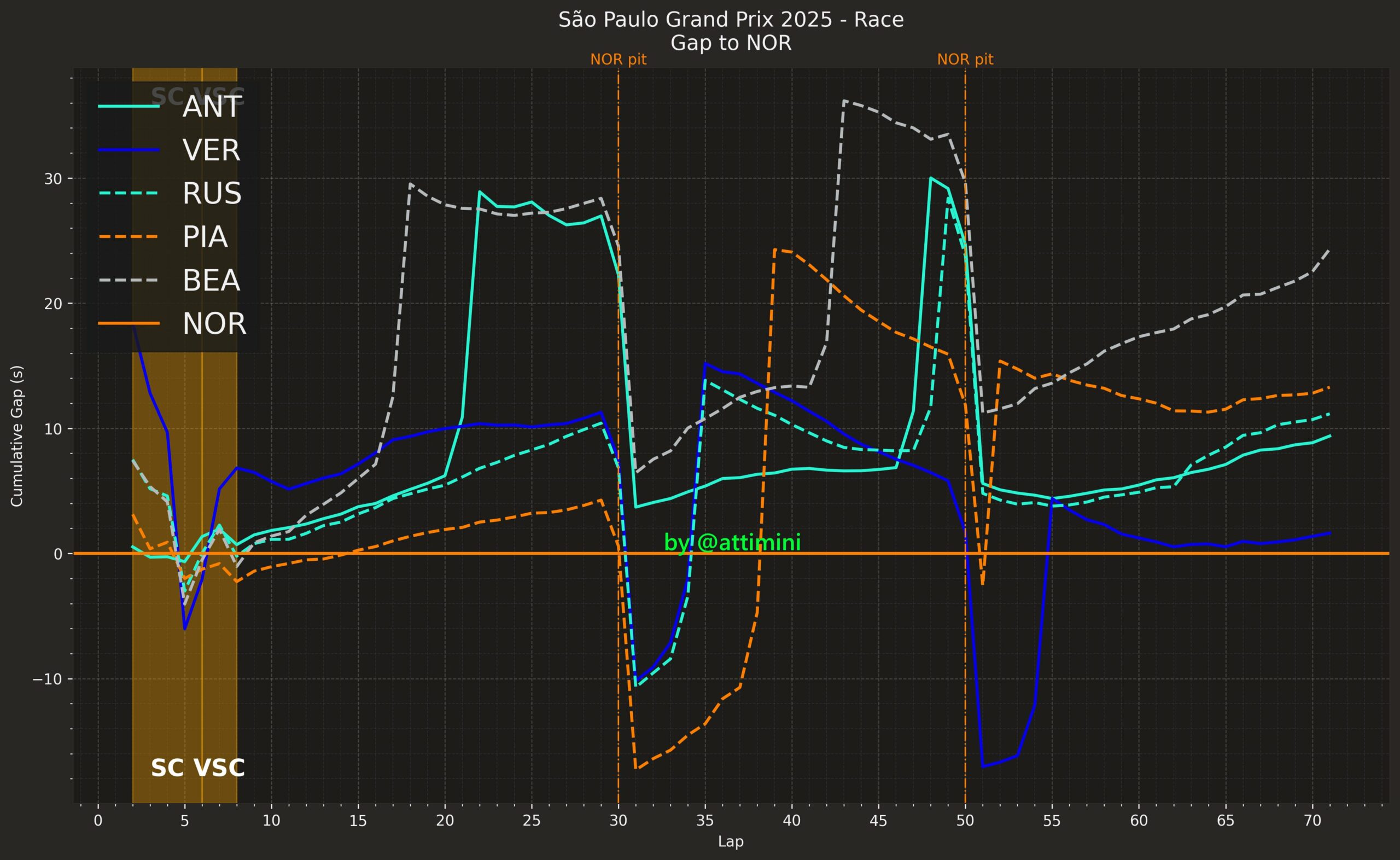
Task: Click the white SC VSC label at bottom
Action: tap(198, 768)
